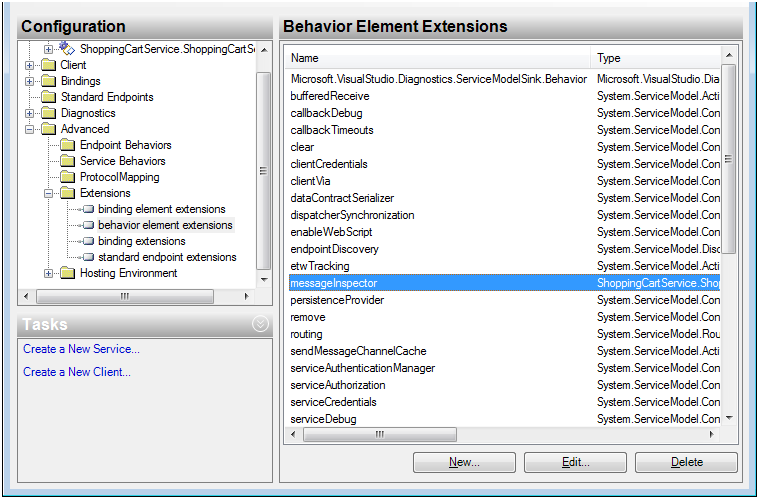Select the persistenceProvider row

[504, 300]
